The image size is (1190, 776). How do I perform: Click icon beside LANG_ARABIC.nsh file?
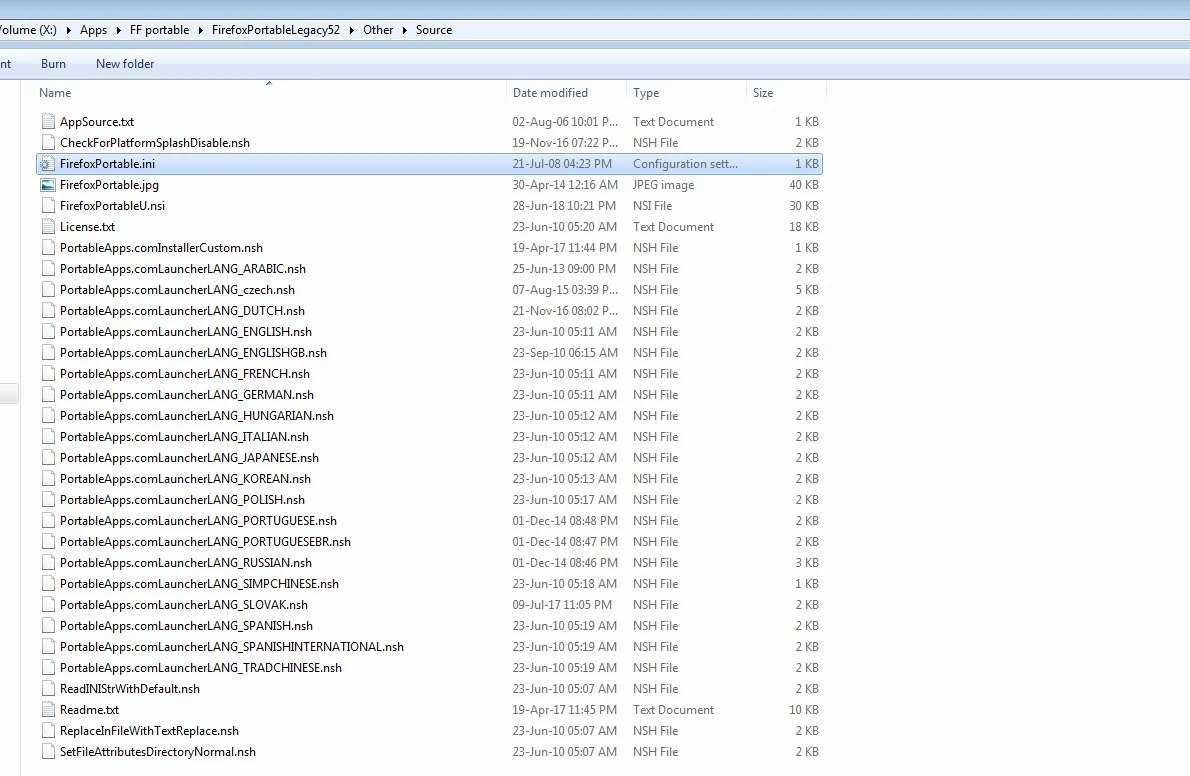tap(48, 269)
